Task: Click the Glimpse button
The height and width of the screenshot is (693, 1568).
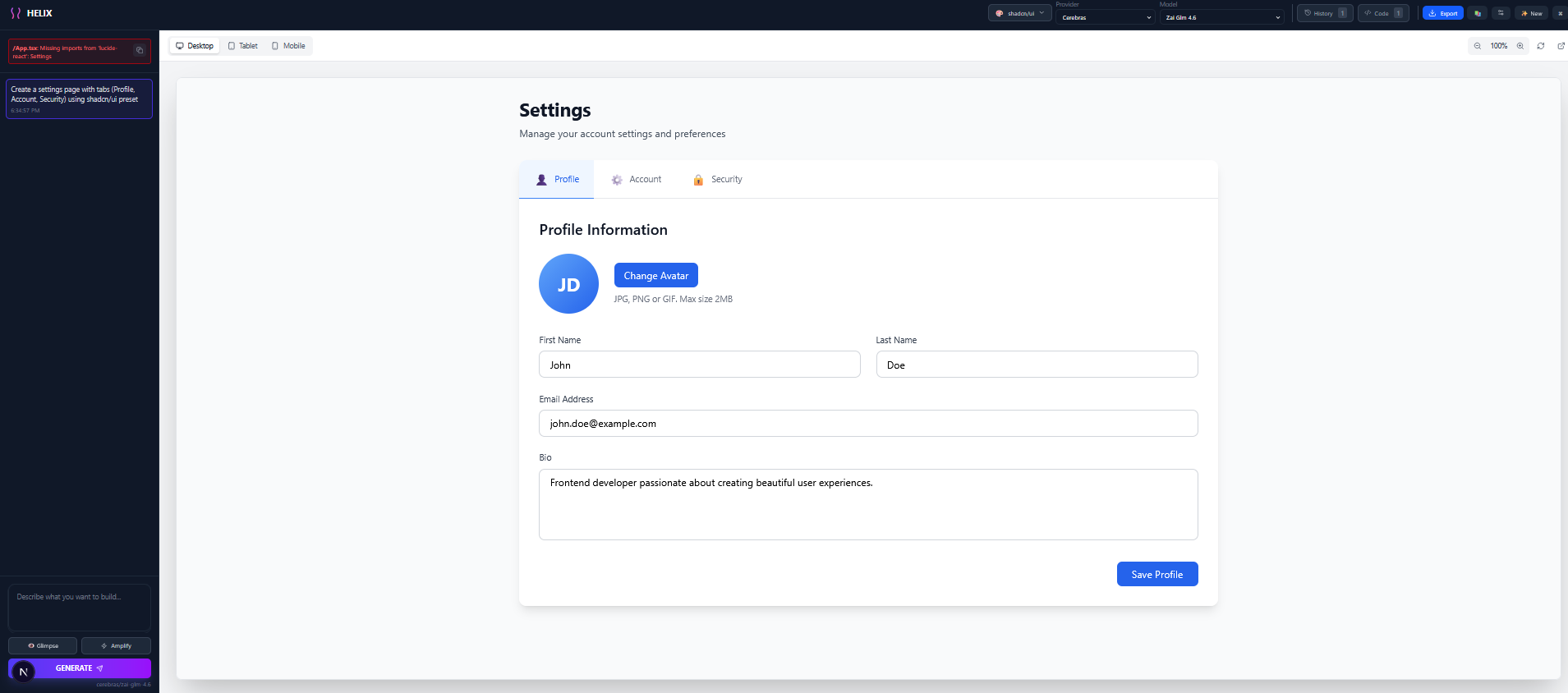Action: point(43,645)
